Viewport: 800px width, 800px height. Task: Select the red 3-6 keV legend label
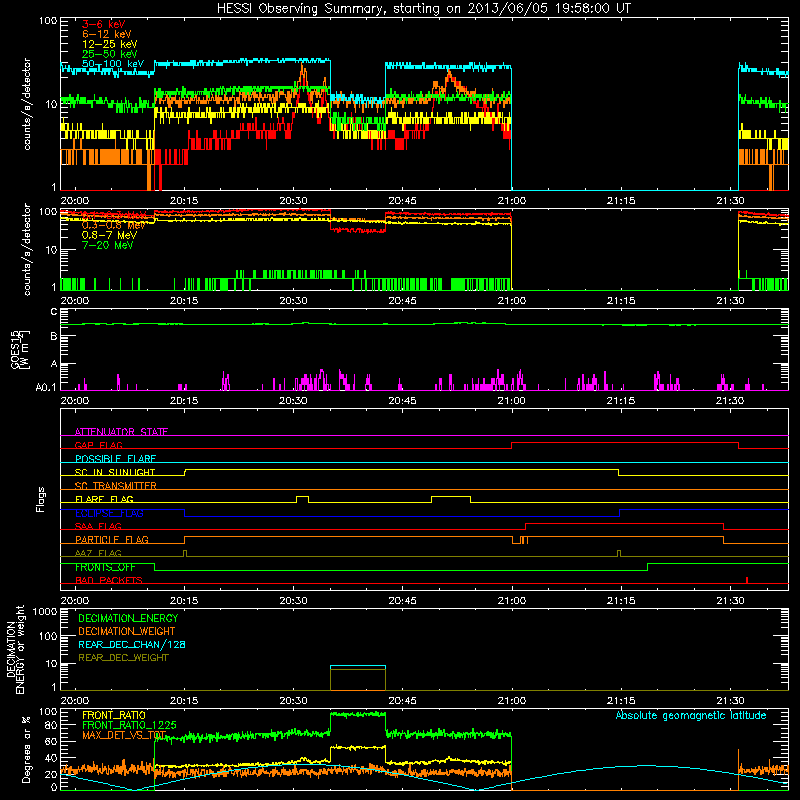pos(104,24)
